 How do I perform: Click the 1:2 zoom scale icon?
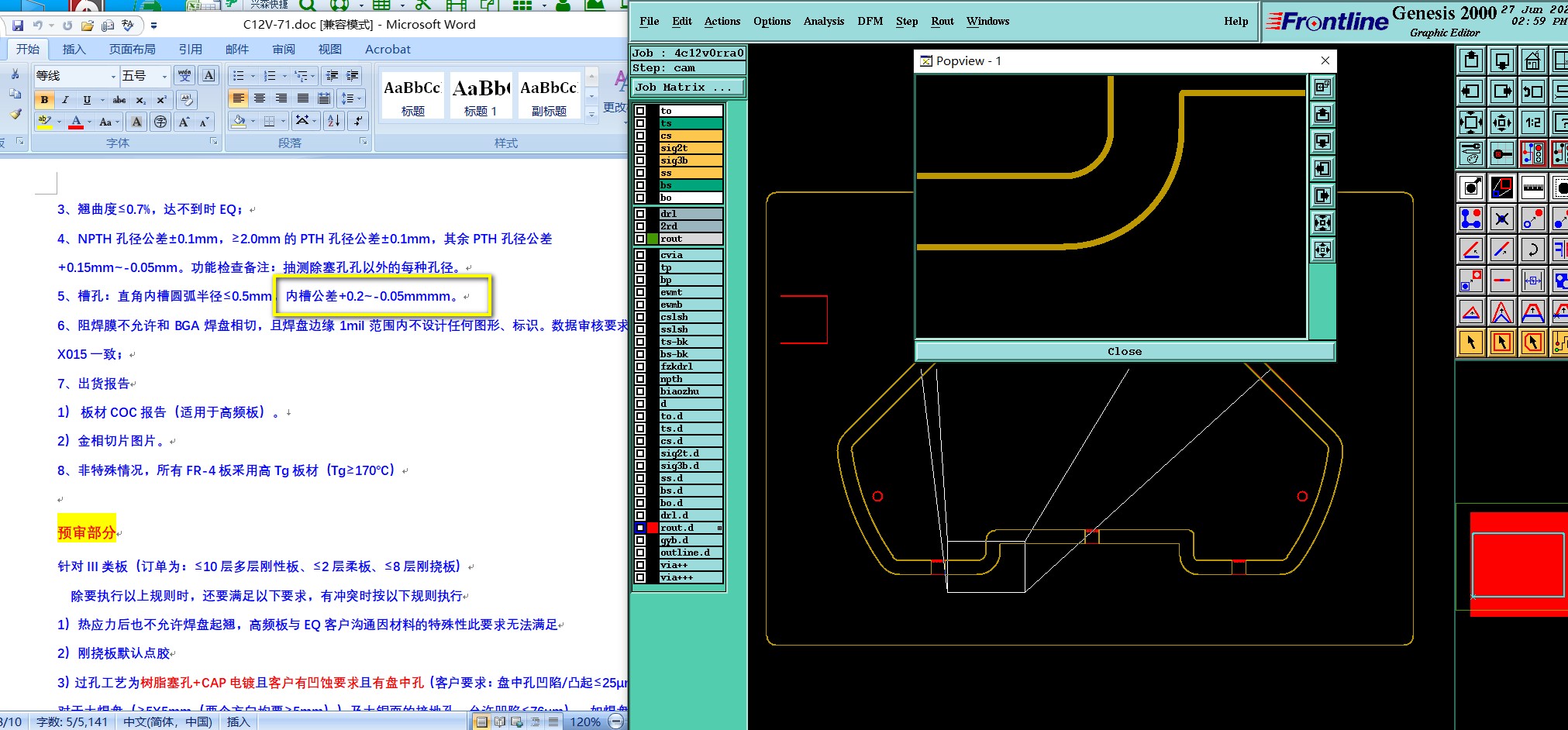(1532, 122)
